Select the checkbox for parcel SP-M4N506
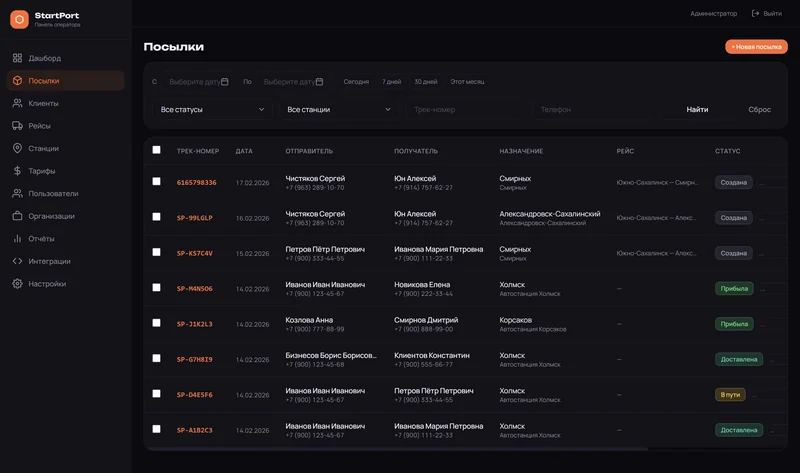Screen dimensions: 800x473 point(156,288)
